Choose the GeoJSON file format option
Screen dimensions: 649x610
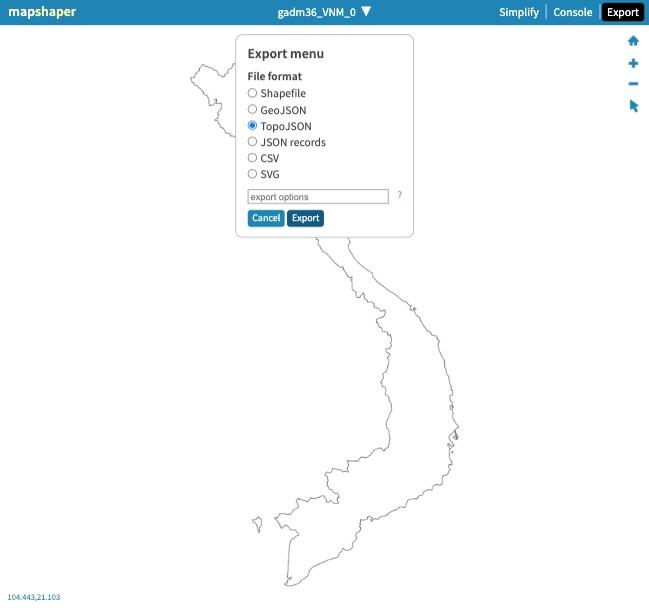[252, 109]
